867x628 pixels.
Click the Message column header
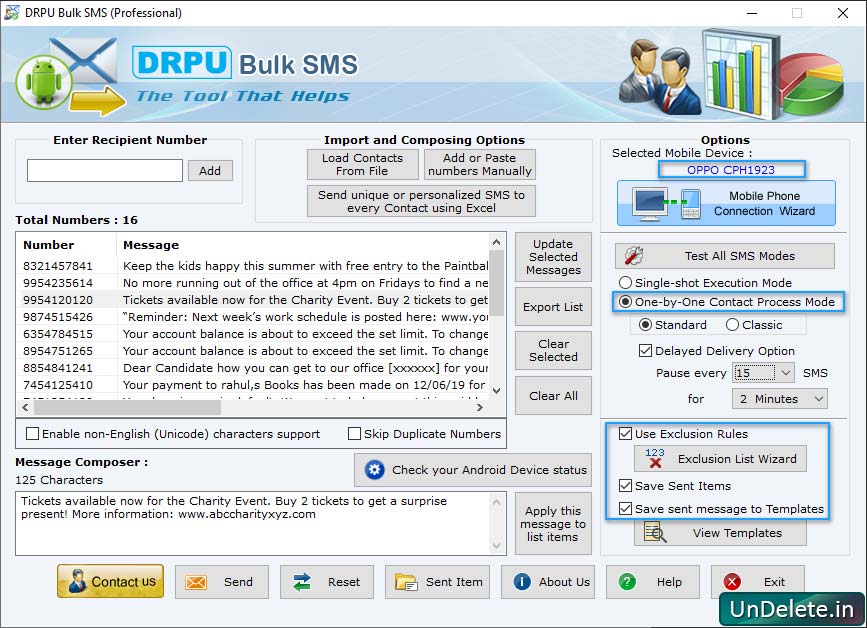[303, 245]
